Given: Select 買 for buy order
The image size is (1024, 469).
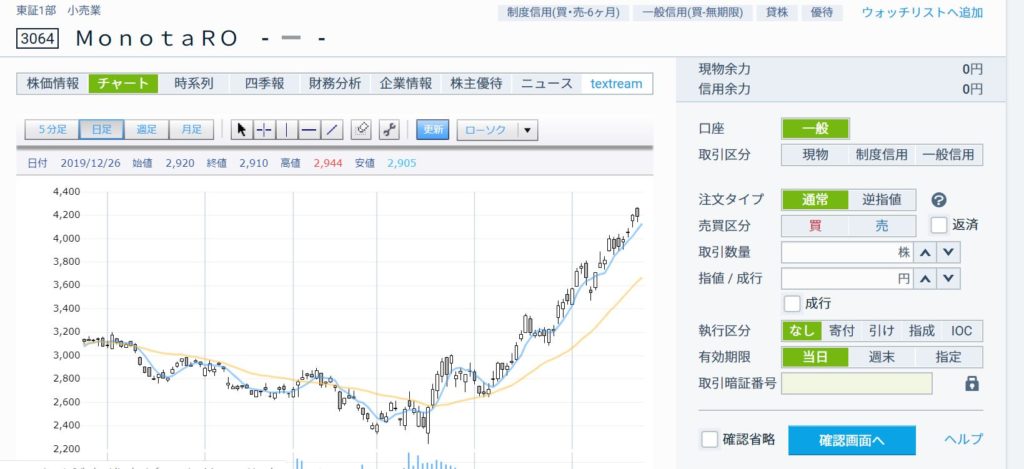Looking at the screenshot, I should point(815,226).
